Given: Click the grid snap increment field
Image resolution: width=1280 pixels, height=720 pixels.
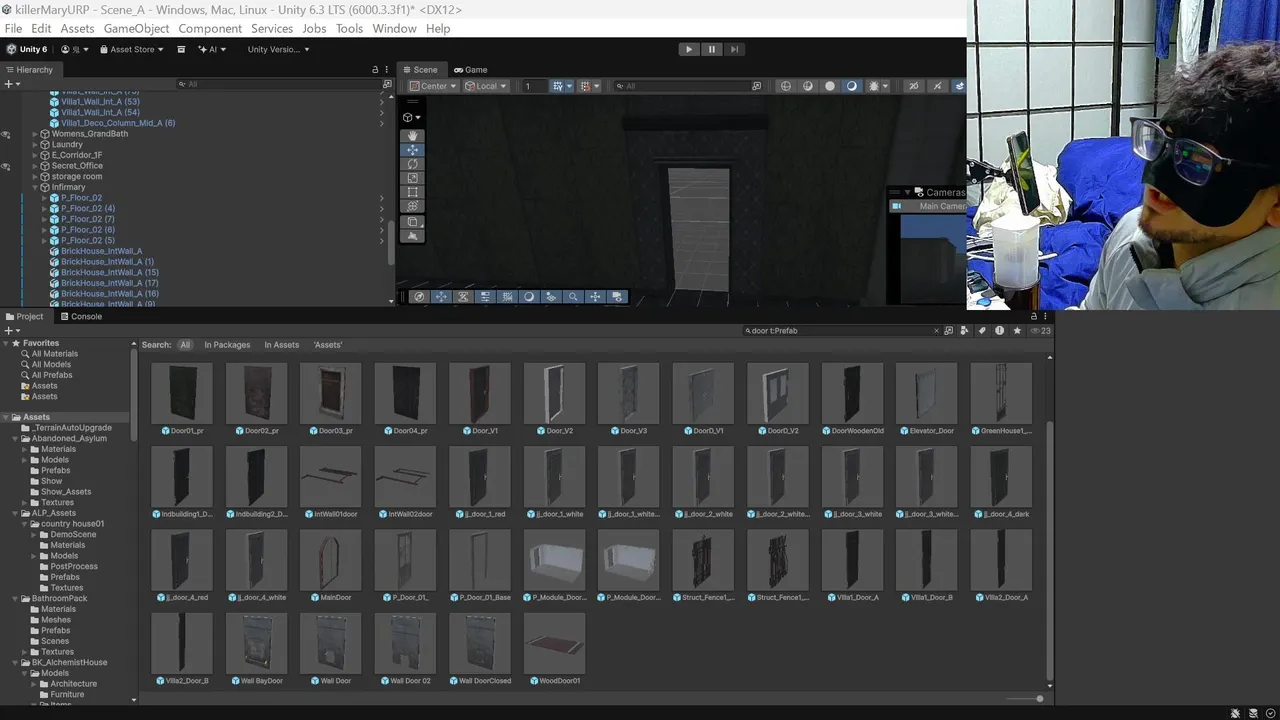Looking at the screenshot, I should 533,86.
